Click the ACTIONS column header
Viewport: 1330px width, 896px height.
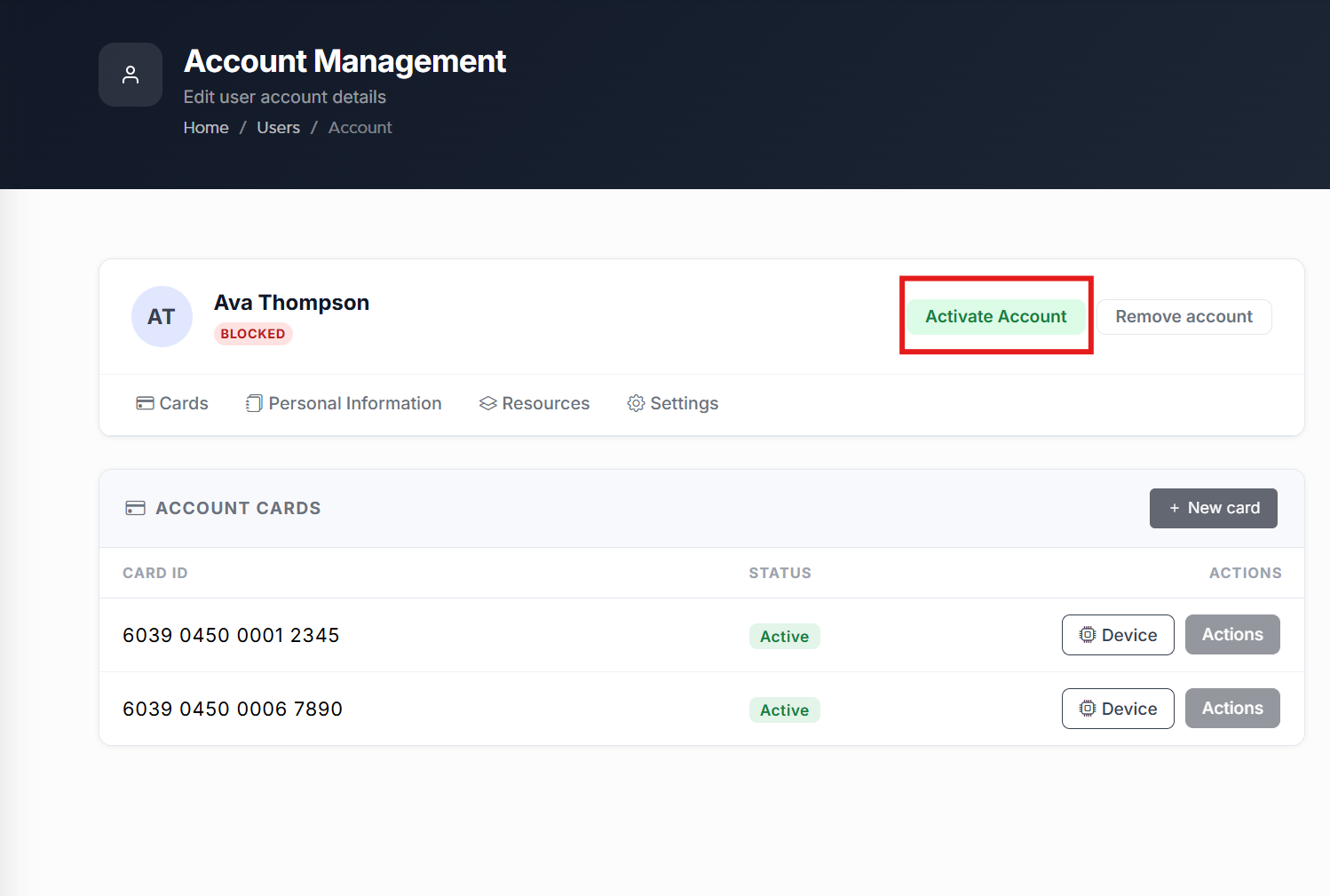pyautogui.click(x=1246, y=573)
